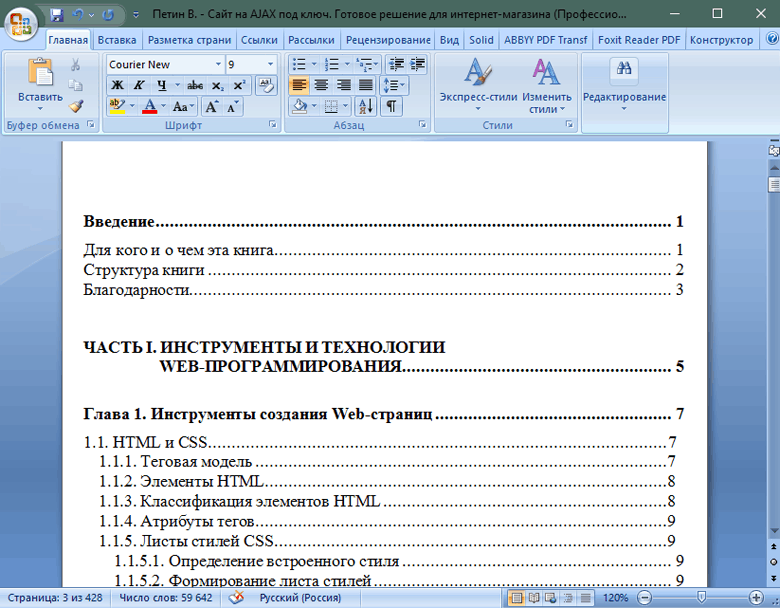The width and height of the screenshot is (780, 608).
Task: Open the borders dropdown arrow
Action: click(345, 106)
